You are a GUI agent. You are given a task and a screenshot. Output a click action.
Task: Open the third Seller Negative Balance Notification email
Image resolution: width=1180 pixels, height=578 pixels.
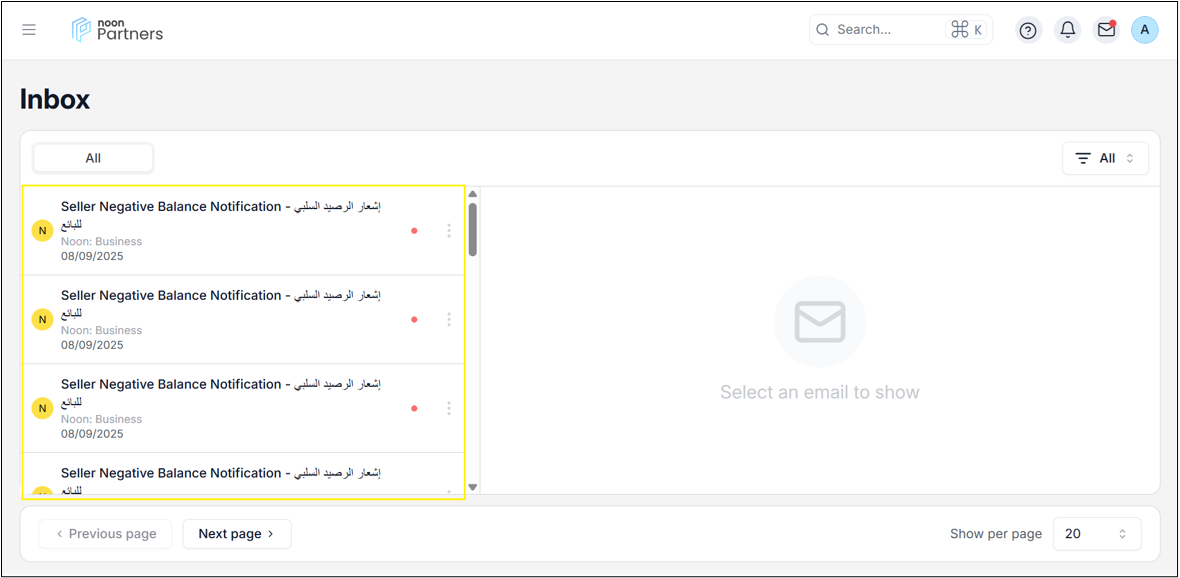coord(244,408)
